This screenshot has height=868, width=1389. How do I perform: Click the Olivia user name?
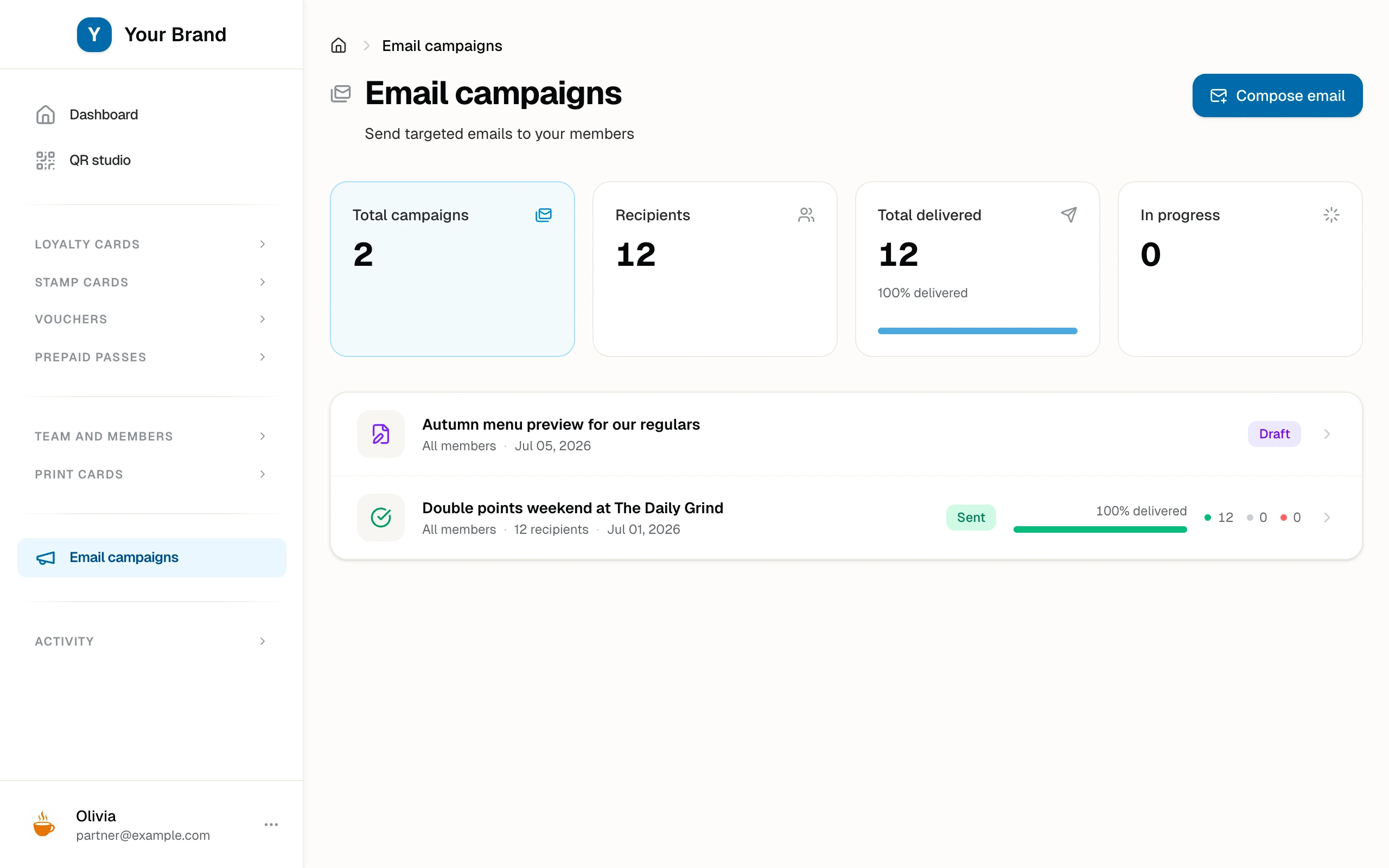(96, 816)
